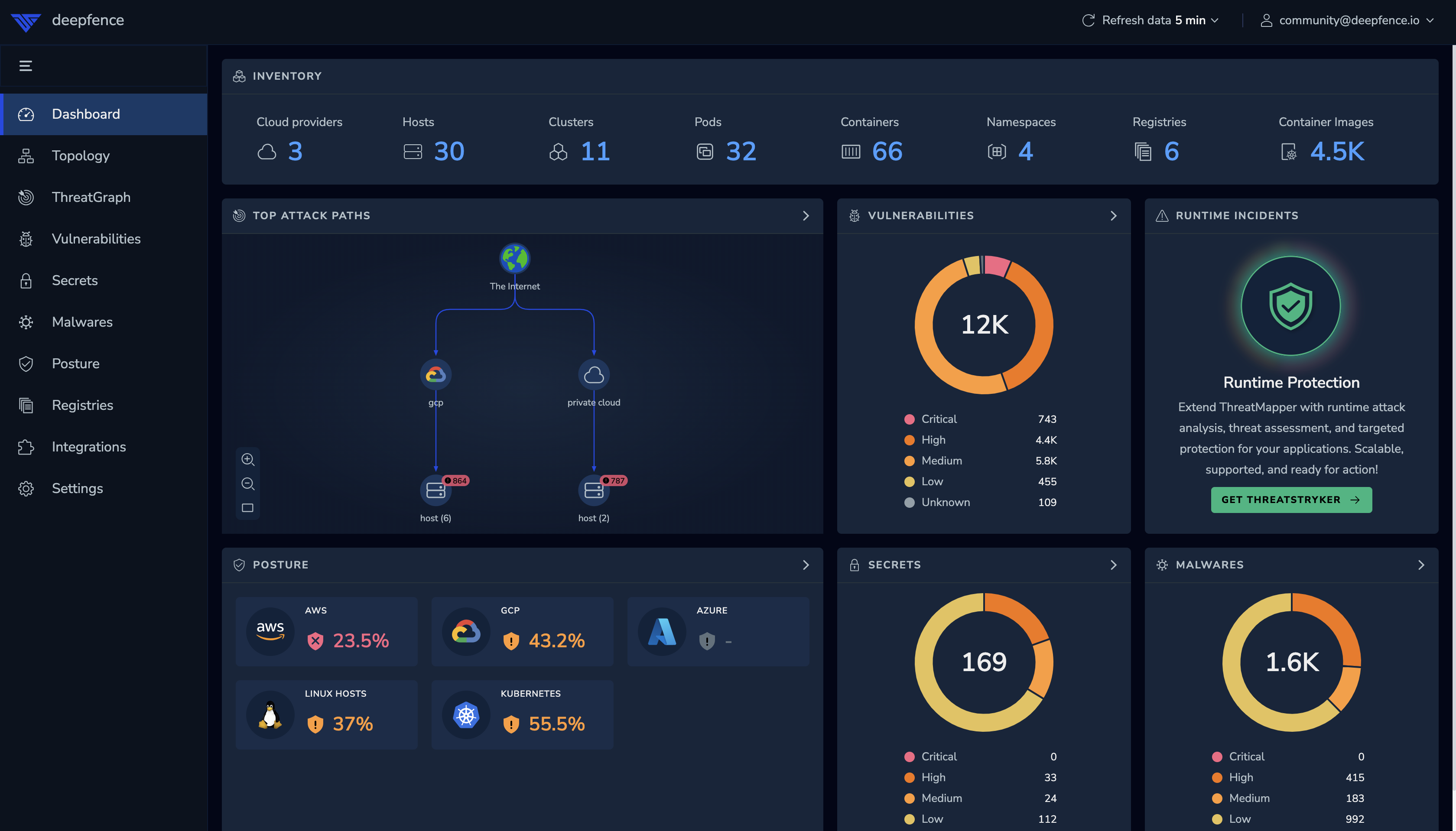The height and width of the screenshot is (831, 1456).
Task: Navigate to Posture in the sidebar
Action: pyautogui.click(x=75, y=364)
